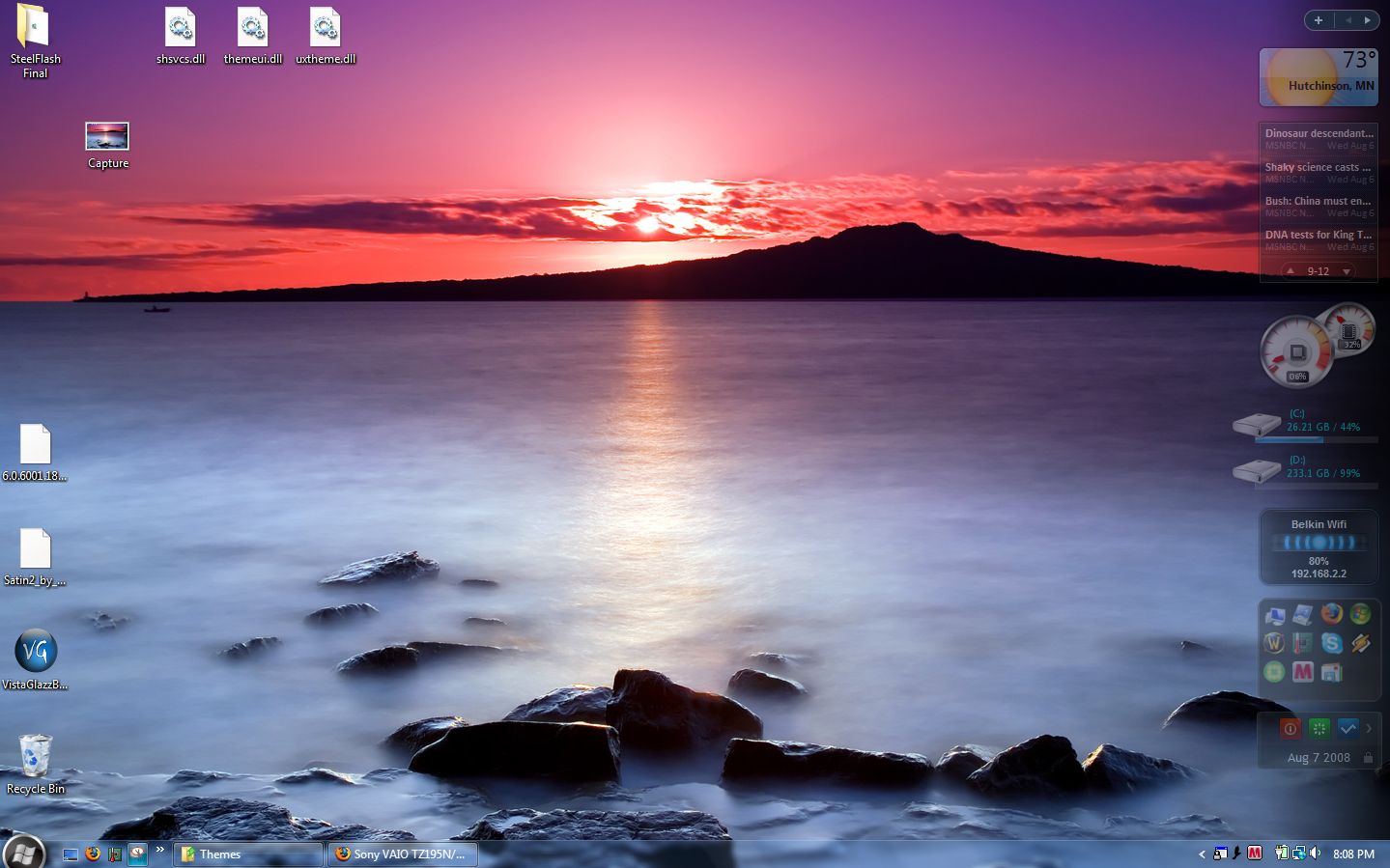
Task: Click the red power button on the gadget
Action: (x=1290, y=729)
